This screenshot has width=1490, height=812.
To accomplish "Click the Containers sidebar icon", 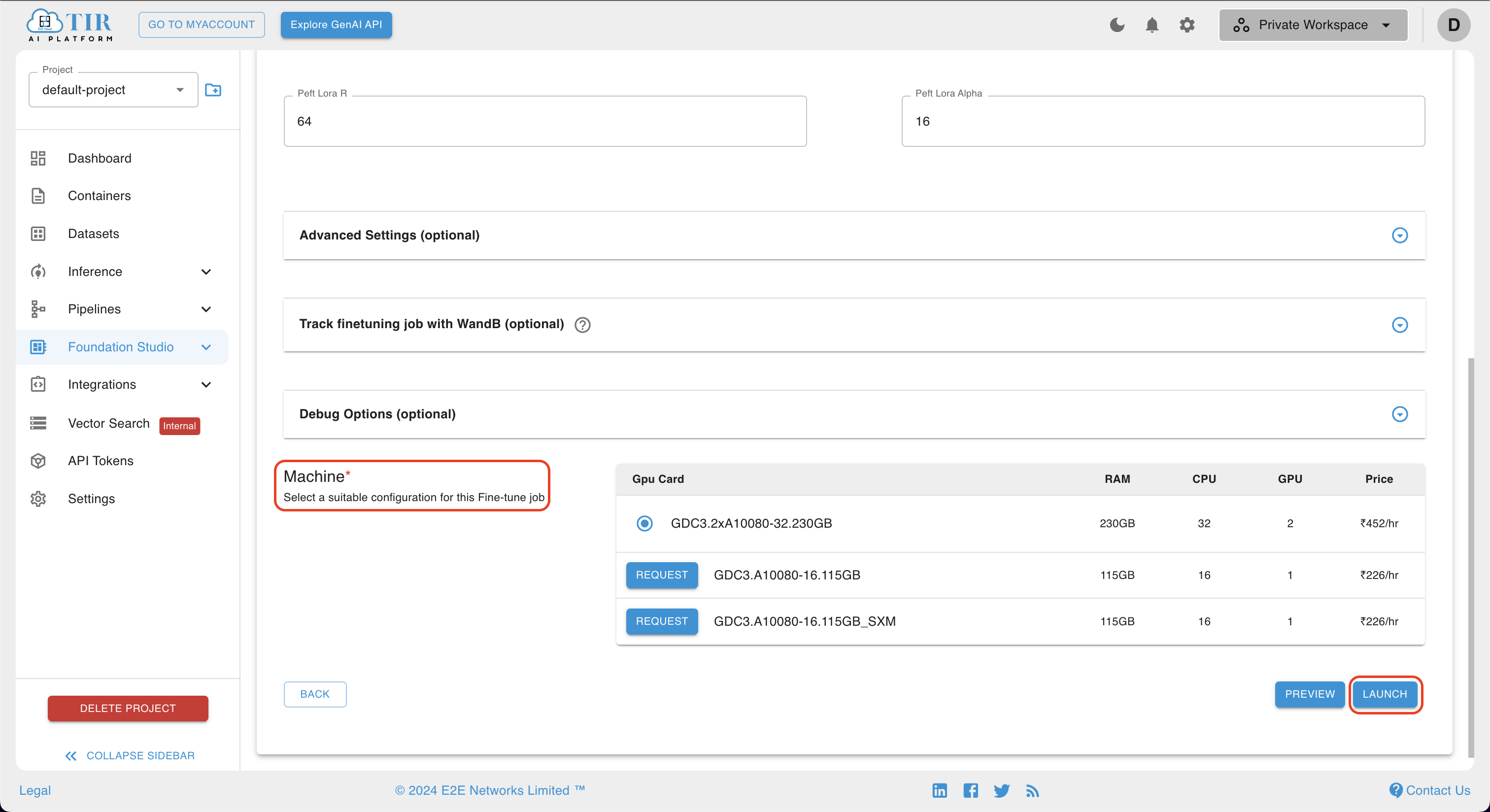I will 38,196.
